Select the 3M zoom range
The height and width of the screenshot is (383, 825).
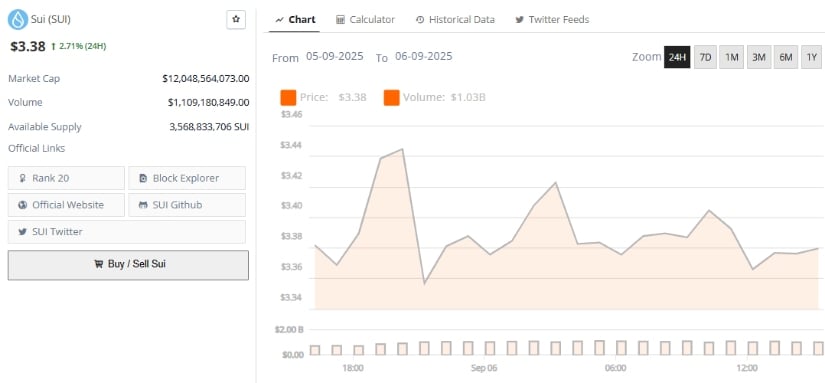(x=758, y=57)
